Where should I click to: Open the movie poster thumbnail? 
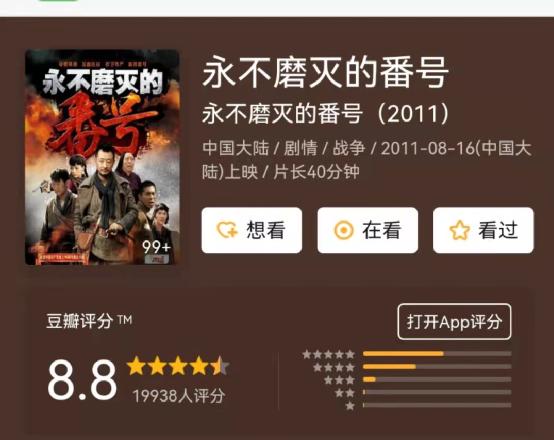pos(102,157)
